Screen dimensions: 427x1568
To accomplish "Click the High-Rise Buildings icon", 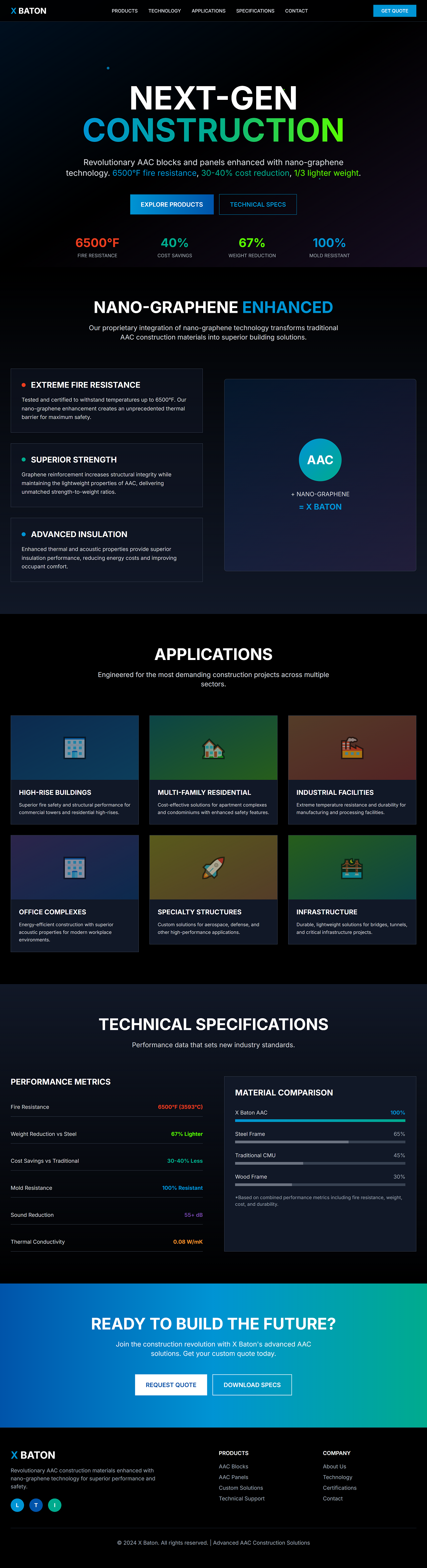I will [75, 748].
